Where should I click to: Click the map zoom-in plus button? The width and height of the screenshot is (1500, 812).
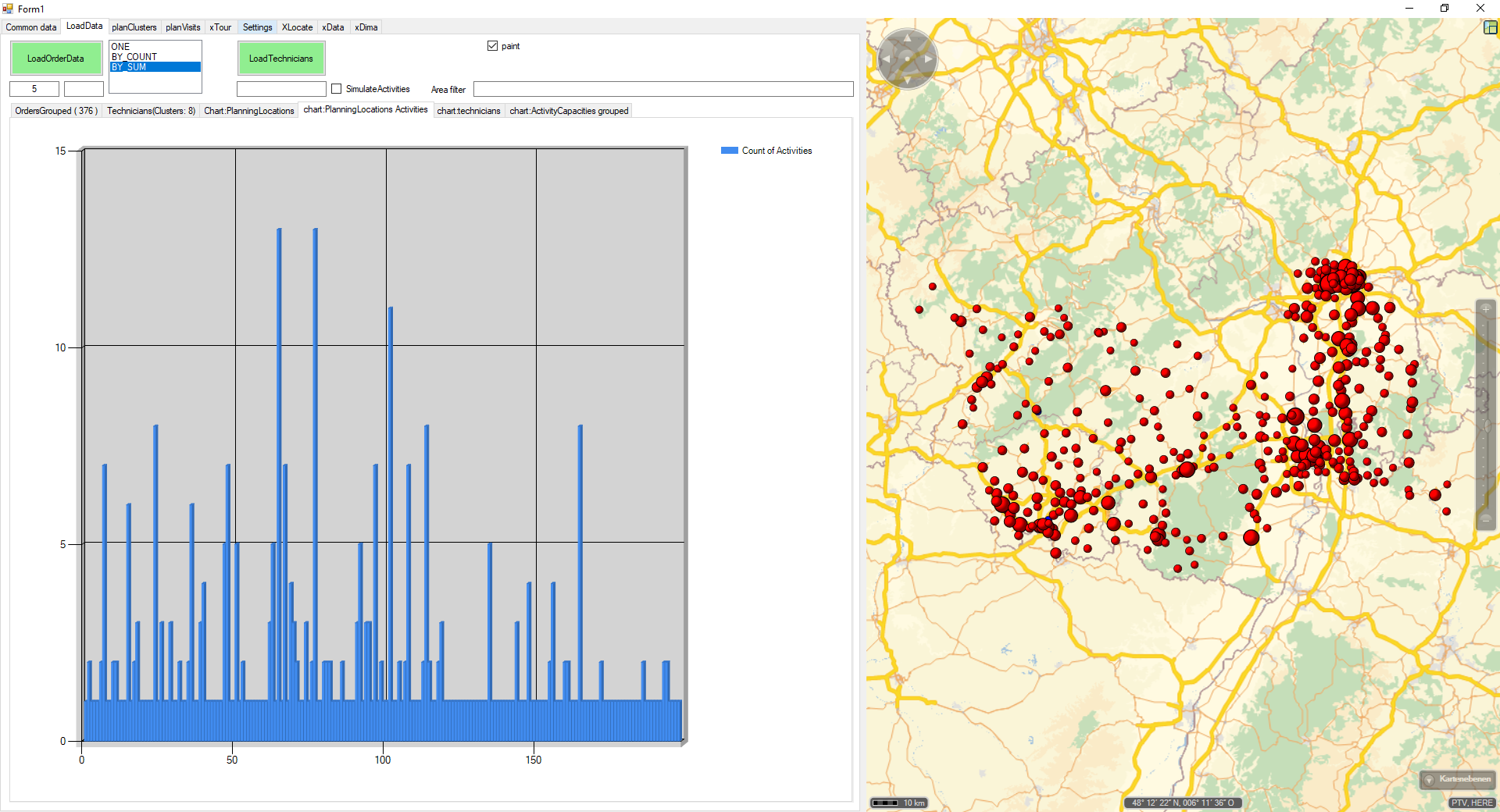[1486, 309]
